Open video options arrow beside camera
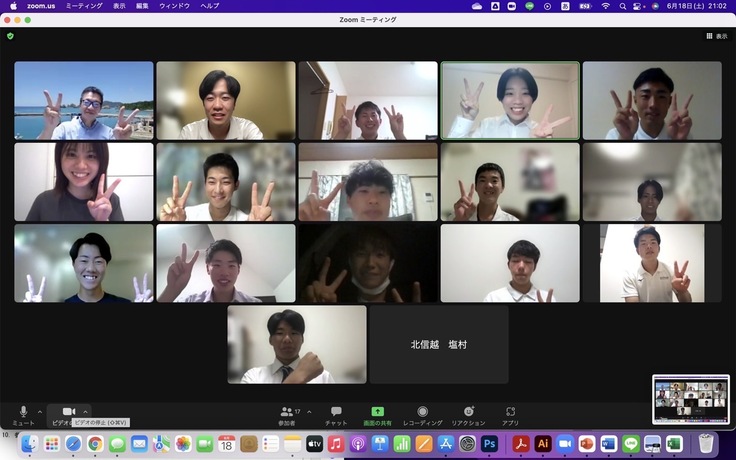The height and width of the screenshot is (460, 736). point(86,411)
